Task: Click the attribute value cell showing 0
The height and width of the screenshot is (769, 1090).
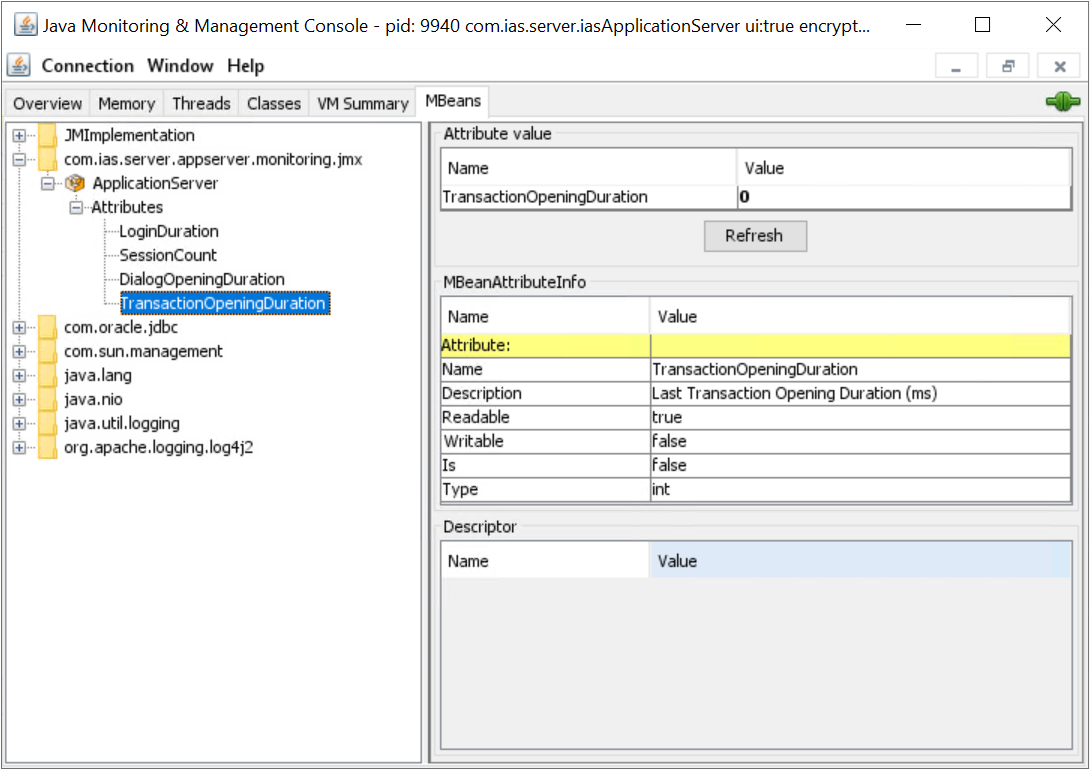Action: pos(904,197)
